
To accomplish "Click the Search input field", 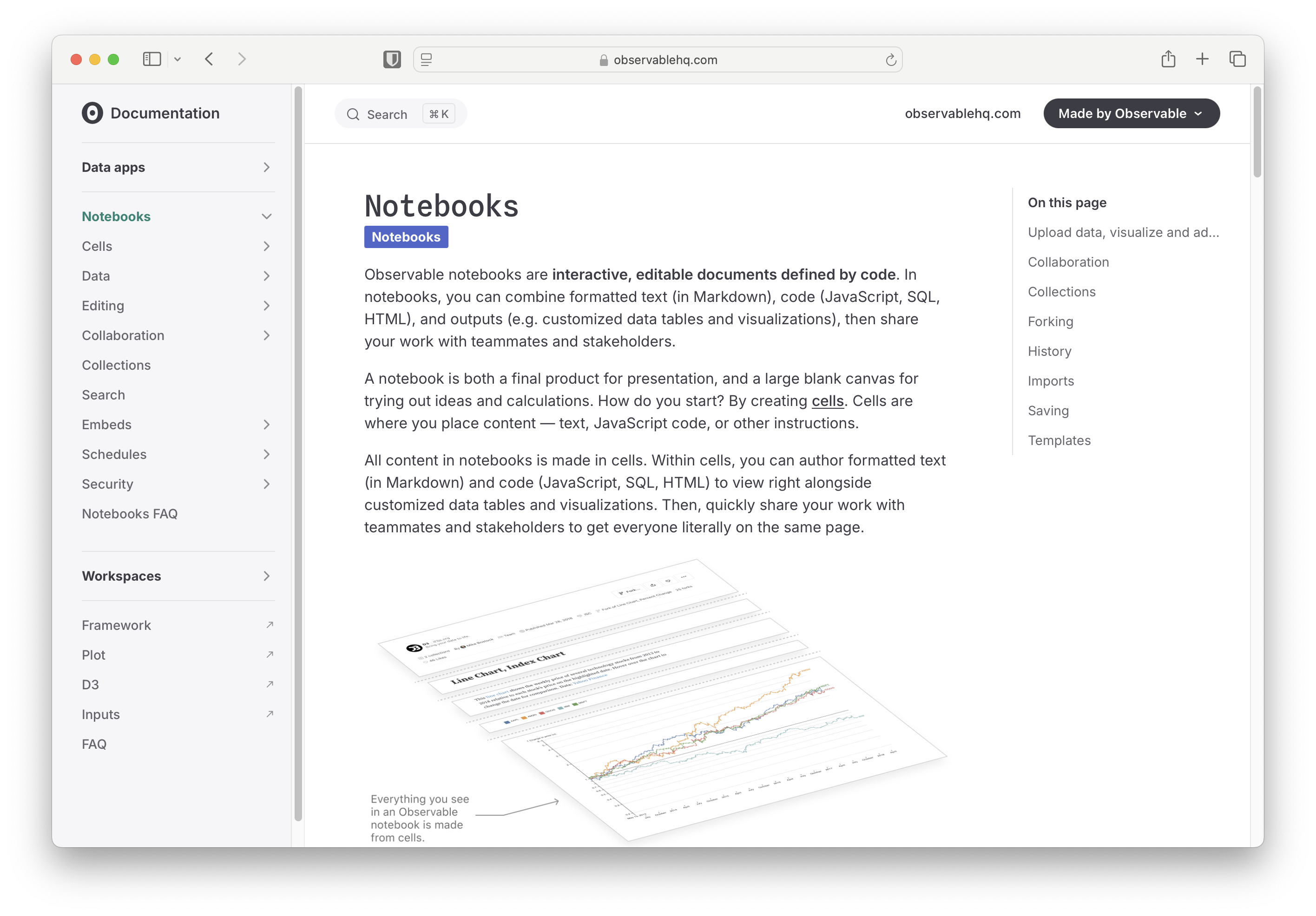I will coord(401,113).
